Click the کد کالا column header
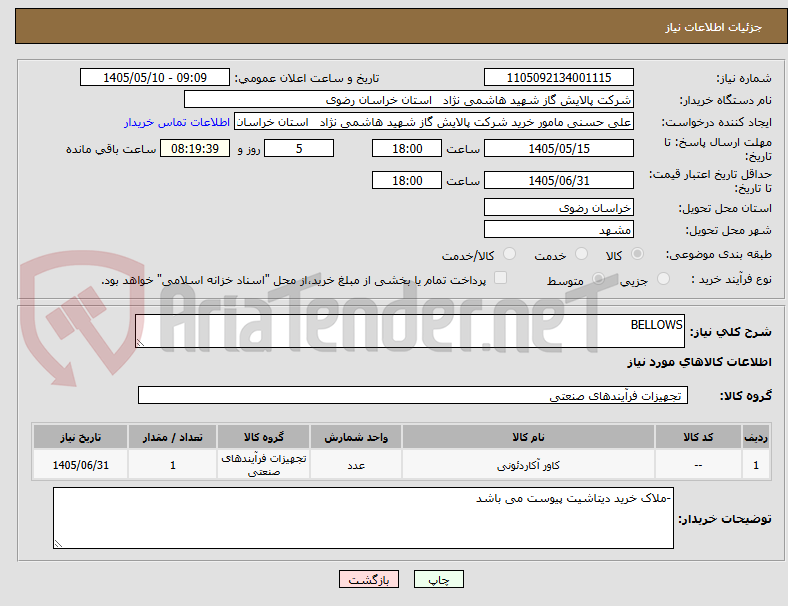The width and height of the screenshot is (788, 606). pyautogui.click(x=698, y=437)
